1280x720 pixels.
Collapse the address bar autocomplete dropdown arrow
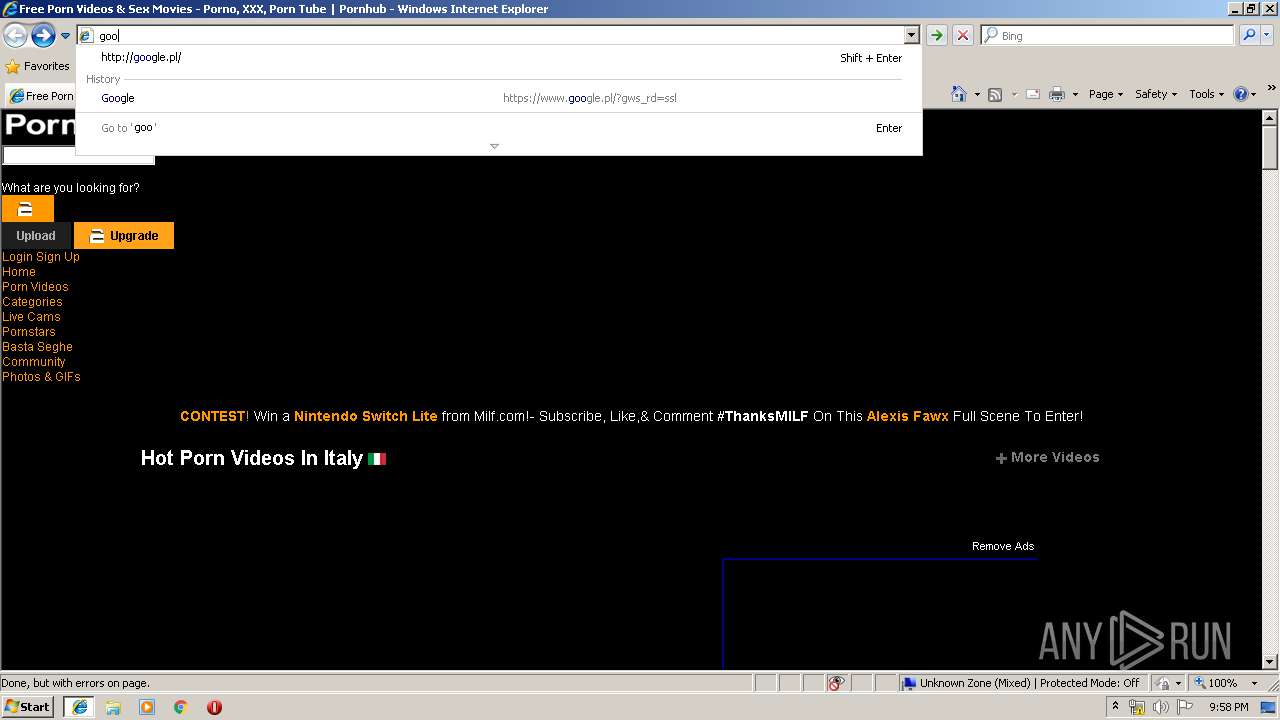point(911,36)
